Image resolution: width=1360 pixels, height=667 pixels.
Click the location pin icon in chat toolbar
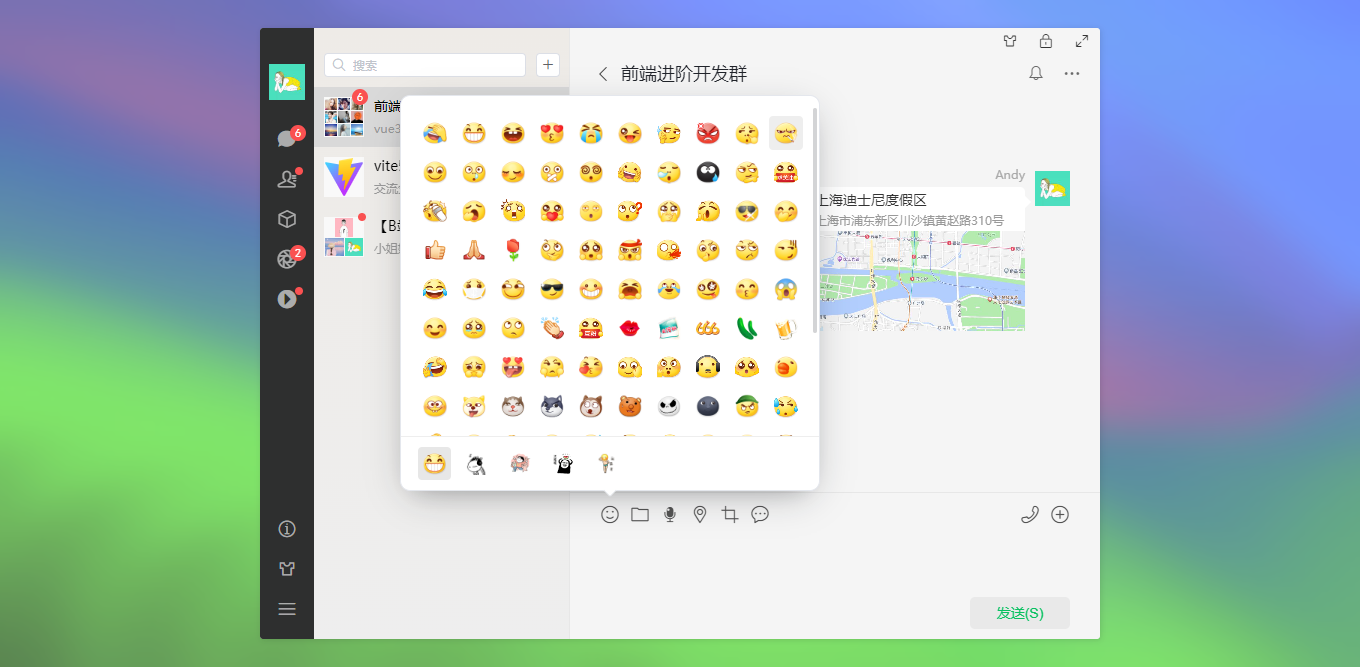click(700, 514)
